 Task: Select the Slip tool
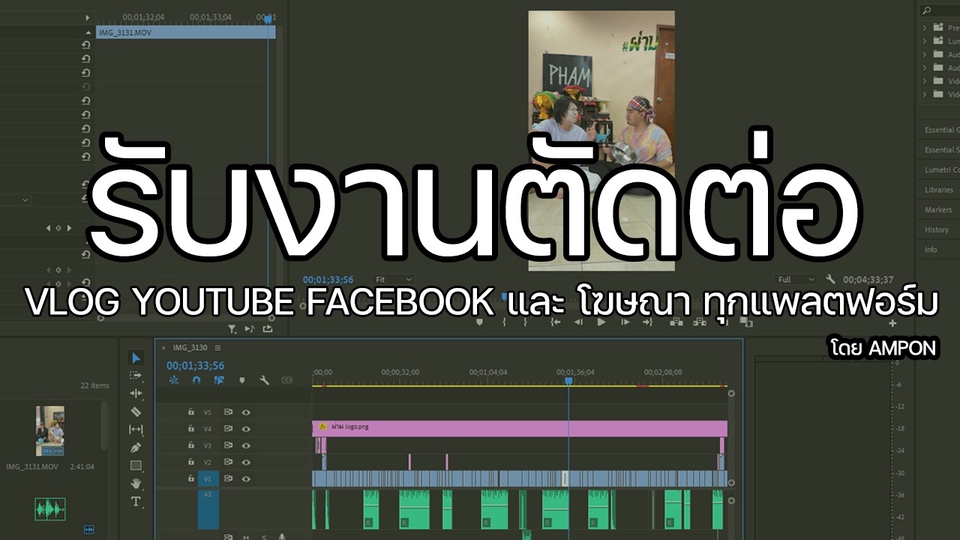[x=136, y=429]
